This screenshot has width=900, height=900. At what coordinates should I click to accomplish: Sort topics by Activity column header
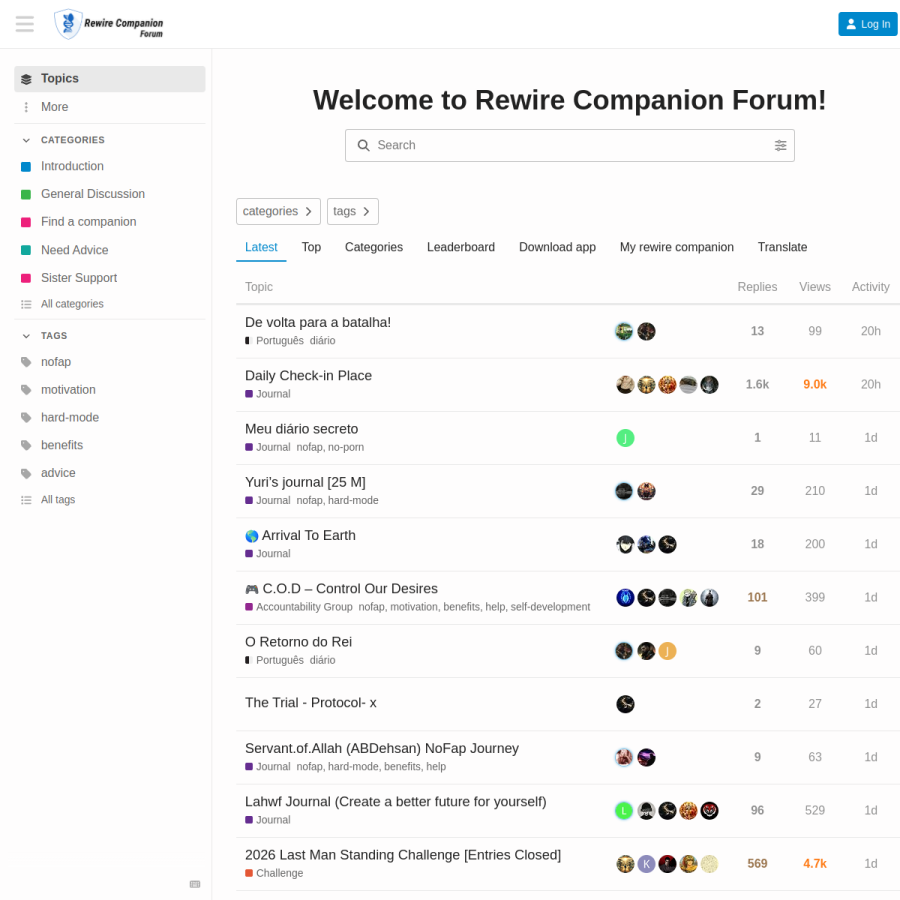tap(870, 287)
